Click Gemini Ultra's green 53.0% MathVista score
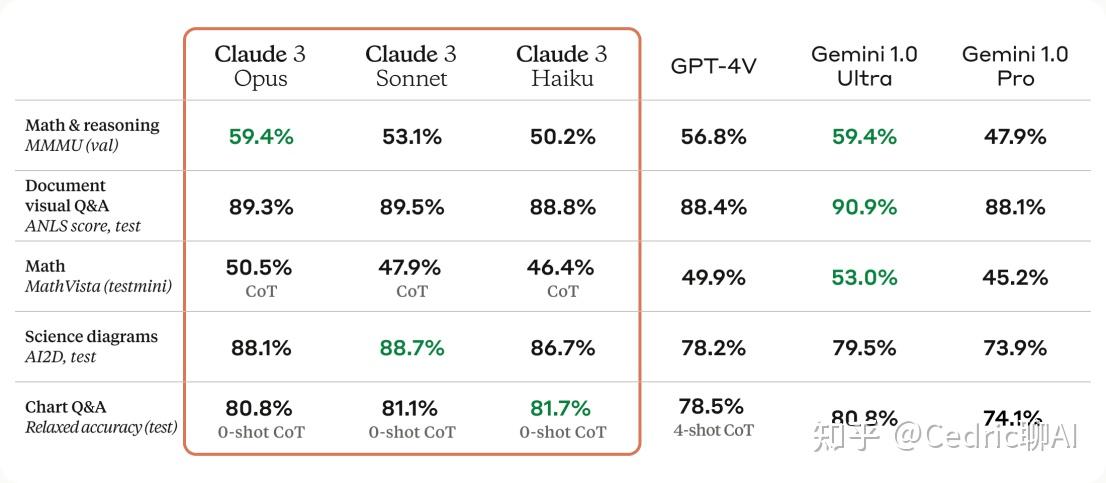 [x=864, y=277]
